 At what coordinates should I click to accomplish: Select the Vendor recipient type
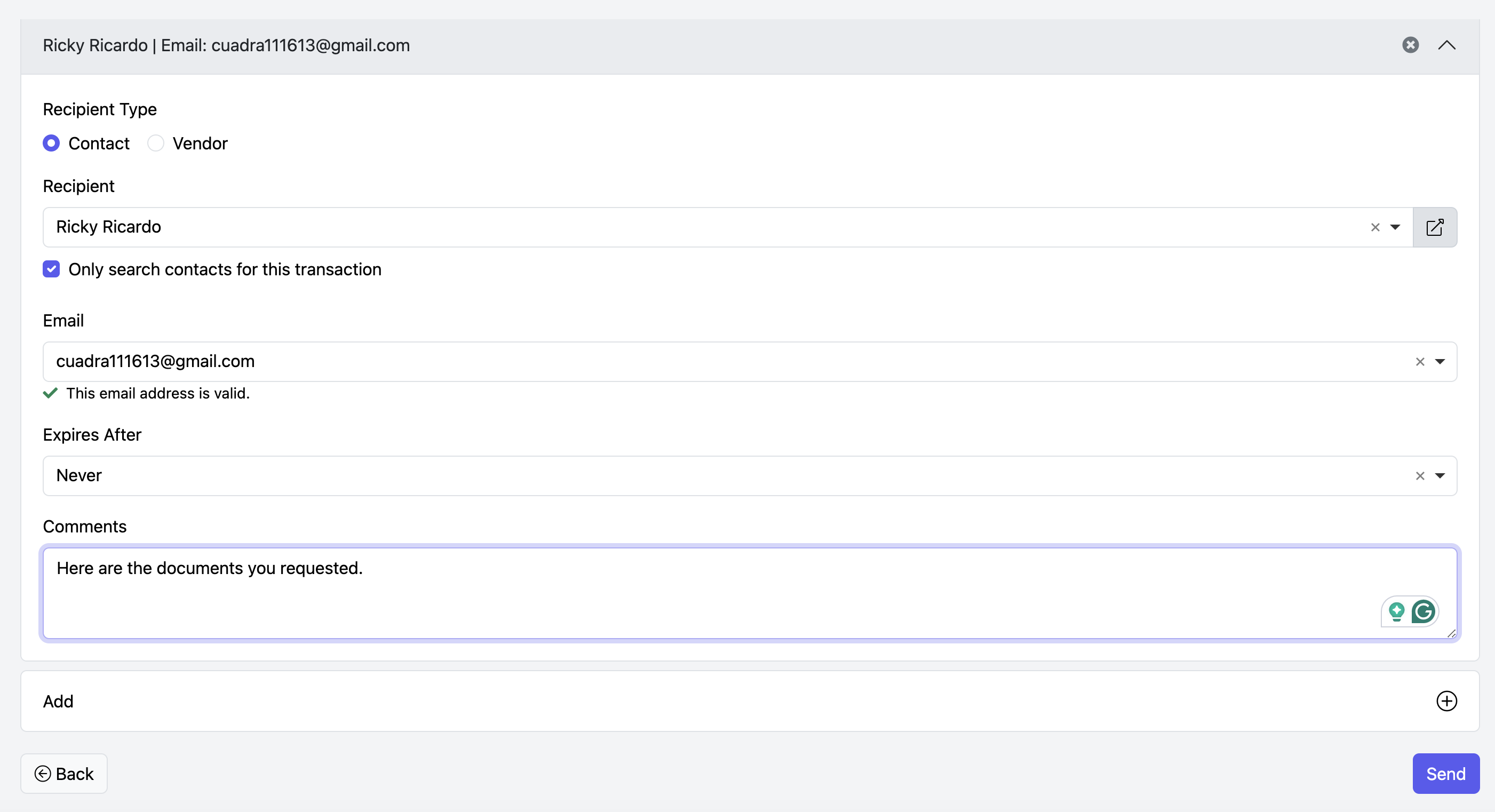tap(156, 144)
